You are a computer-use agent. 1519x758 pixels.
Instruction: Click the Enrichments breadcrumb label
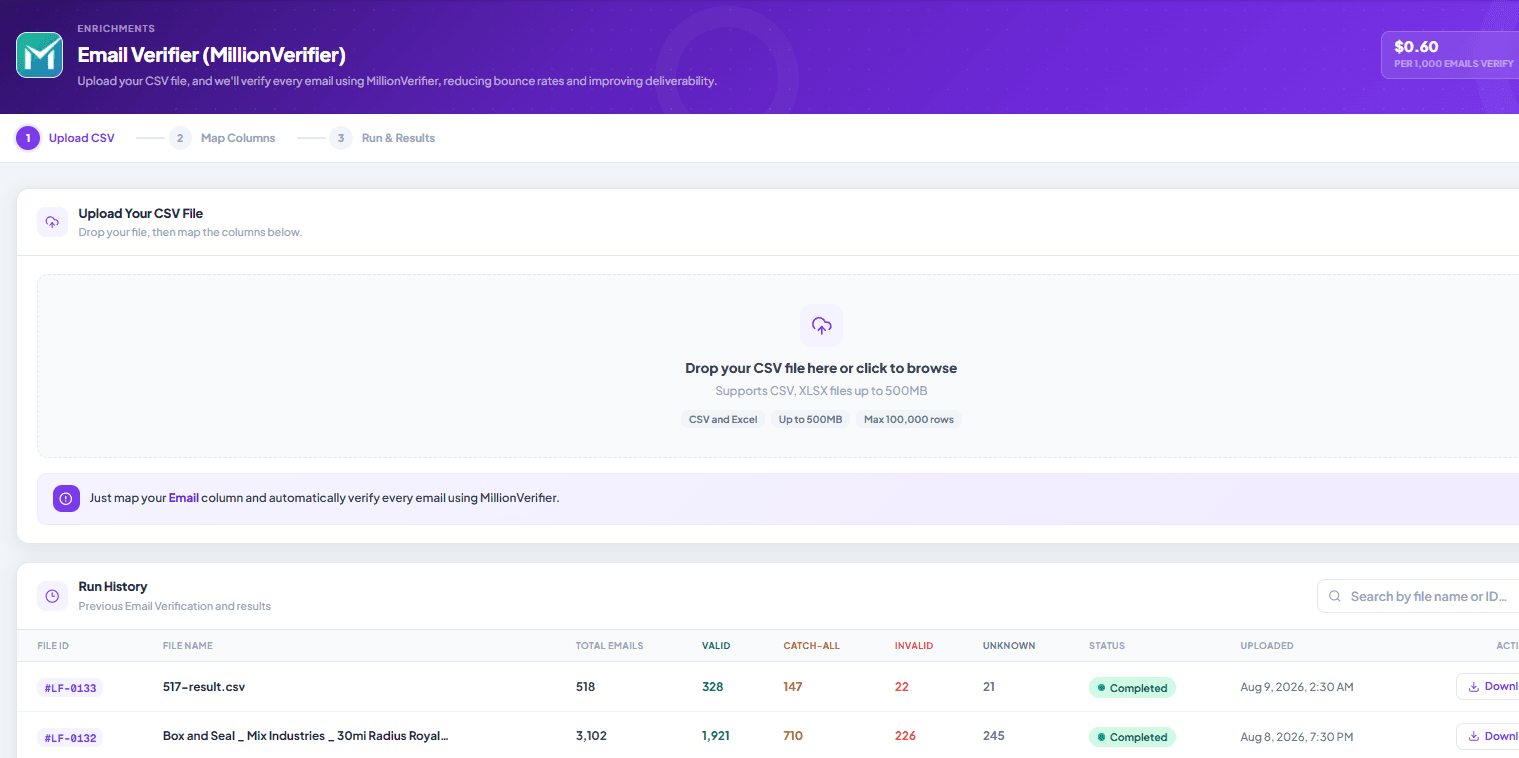point(116,29)
